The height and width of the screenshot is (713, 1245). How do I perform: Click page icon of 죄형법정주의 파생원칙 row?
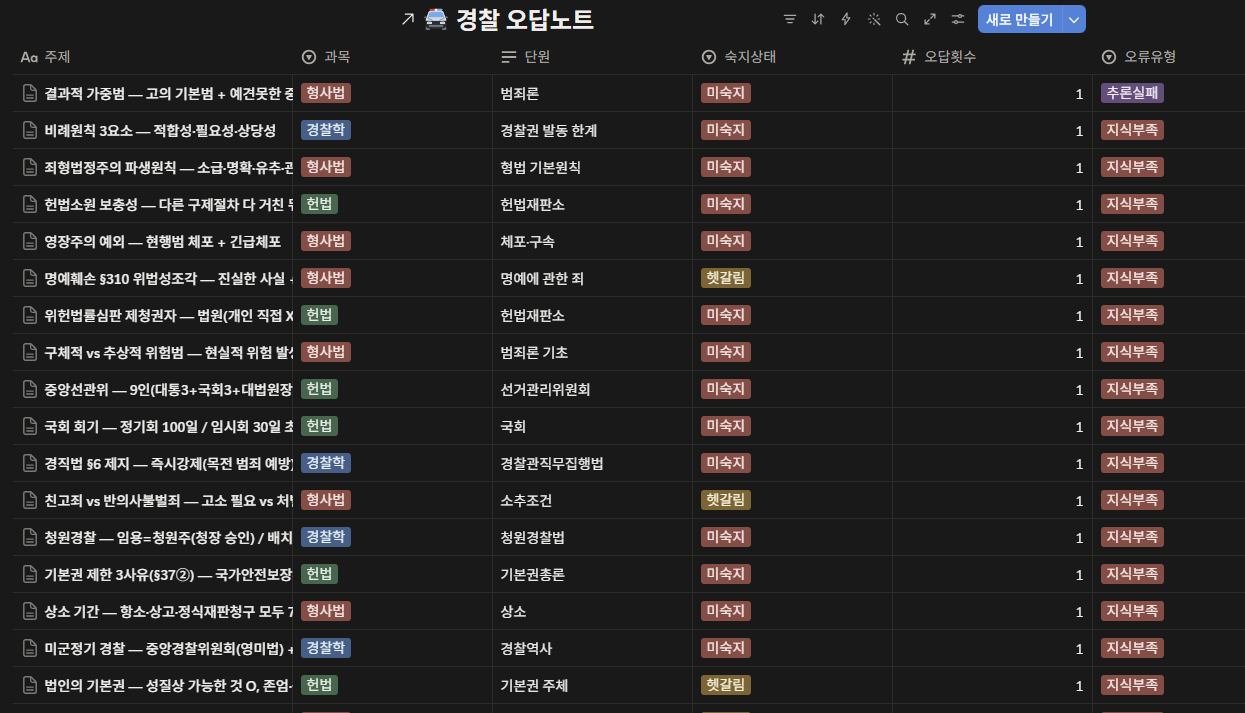(30, 167)
